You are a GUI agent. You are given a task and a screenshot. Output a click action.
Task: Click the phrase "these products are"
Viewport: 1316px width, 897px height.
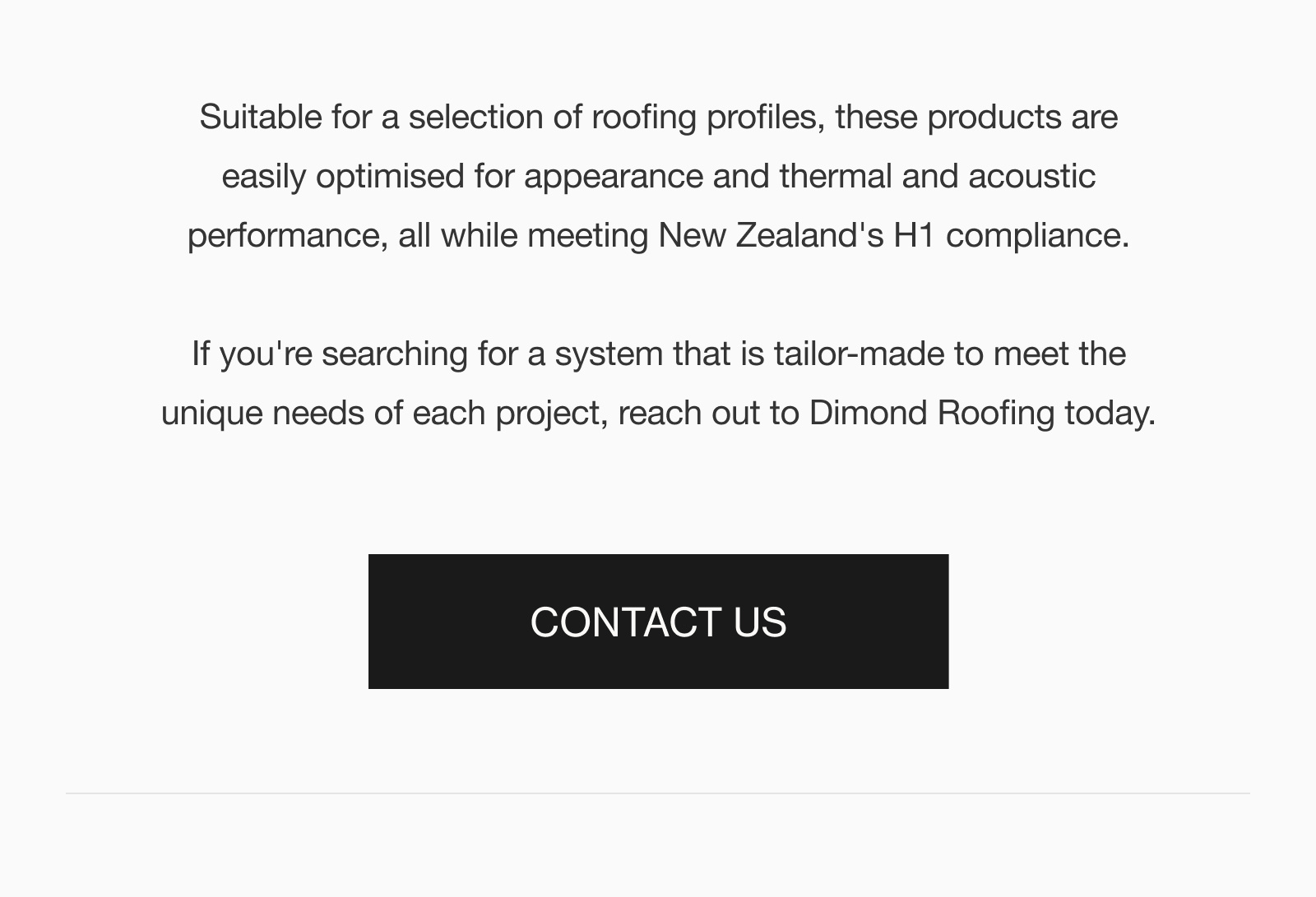(976, 118)
